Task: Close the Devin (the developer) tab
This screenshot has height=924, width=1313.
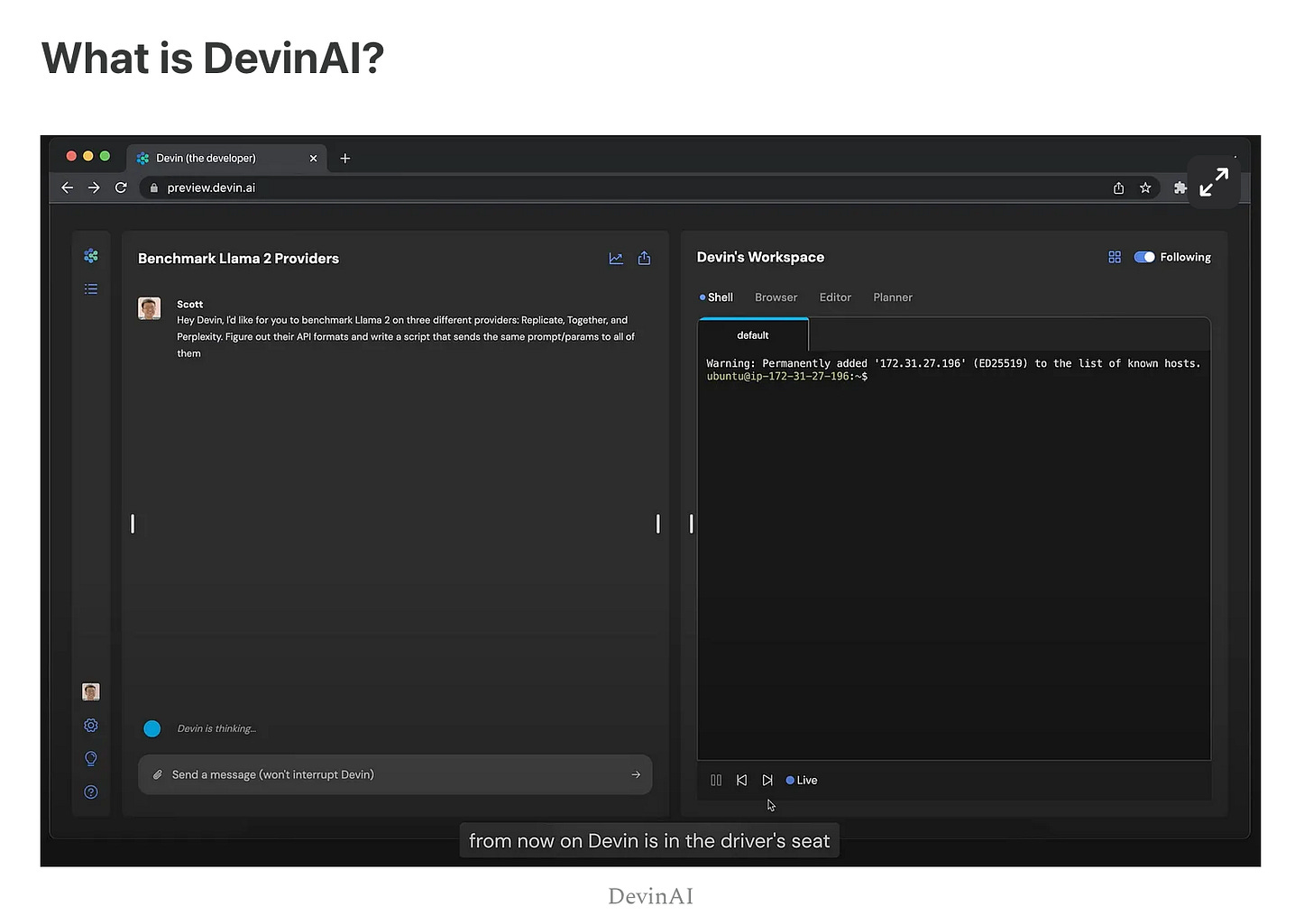Action: [313, 158]
